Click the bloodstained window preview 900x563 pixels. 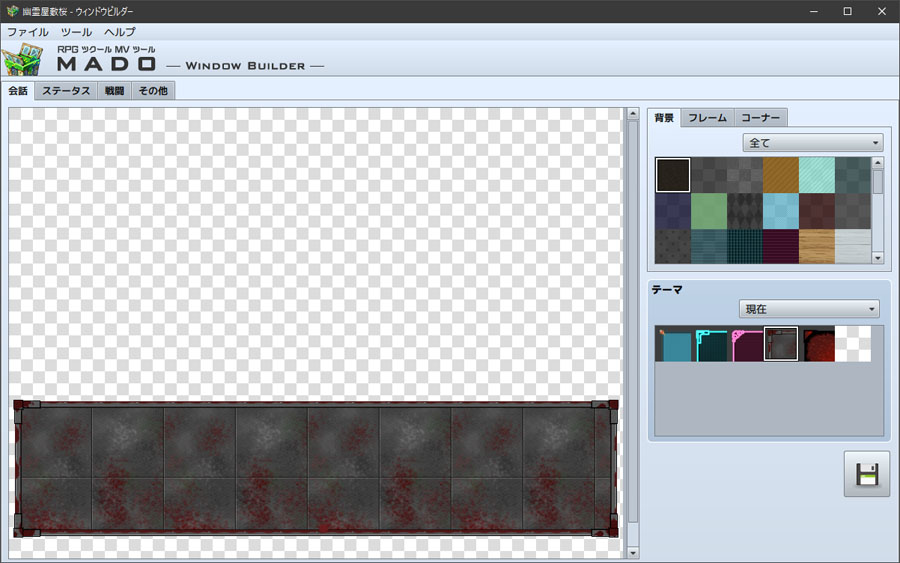pyautogui.click(x=316, y=469)
